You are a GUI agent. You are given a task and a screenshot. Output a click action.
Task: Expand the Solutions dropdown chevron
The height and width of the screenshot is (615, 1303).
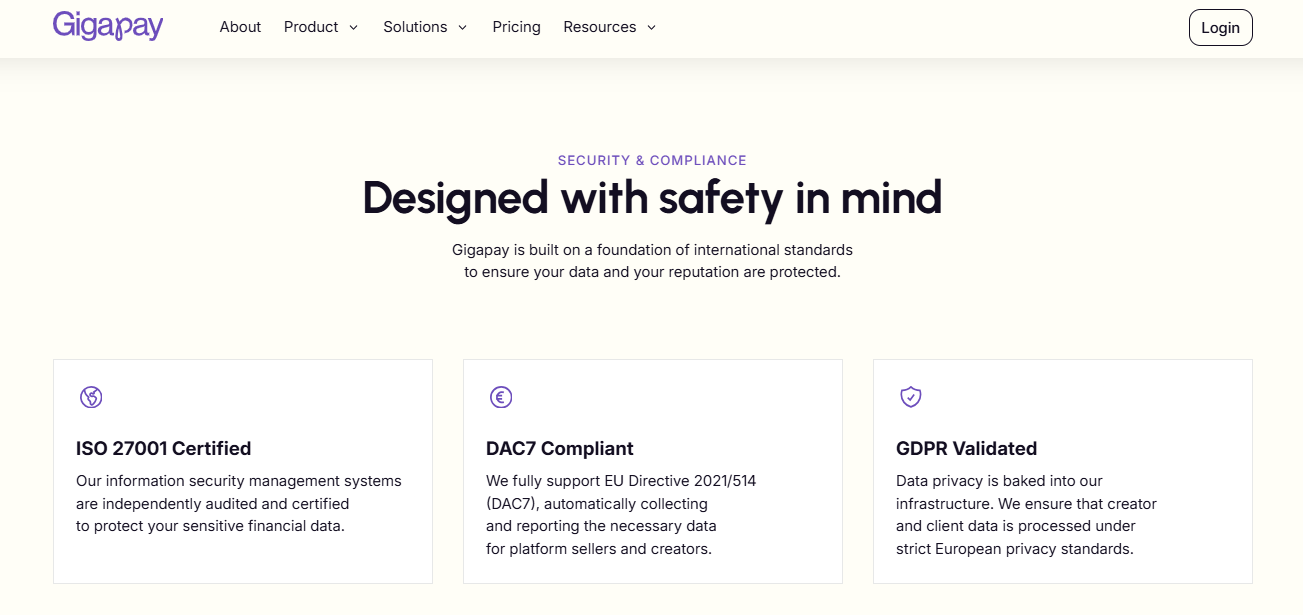pyautogui.click(x=462, y=28)
